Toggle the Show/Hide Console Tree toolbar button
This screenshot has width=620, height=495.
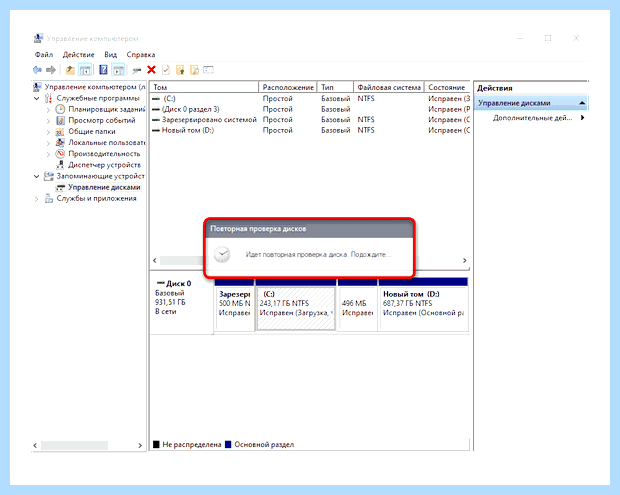[85, 70]
